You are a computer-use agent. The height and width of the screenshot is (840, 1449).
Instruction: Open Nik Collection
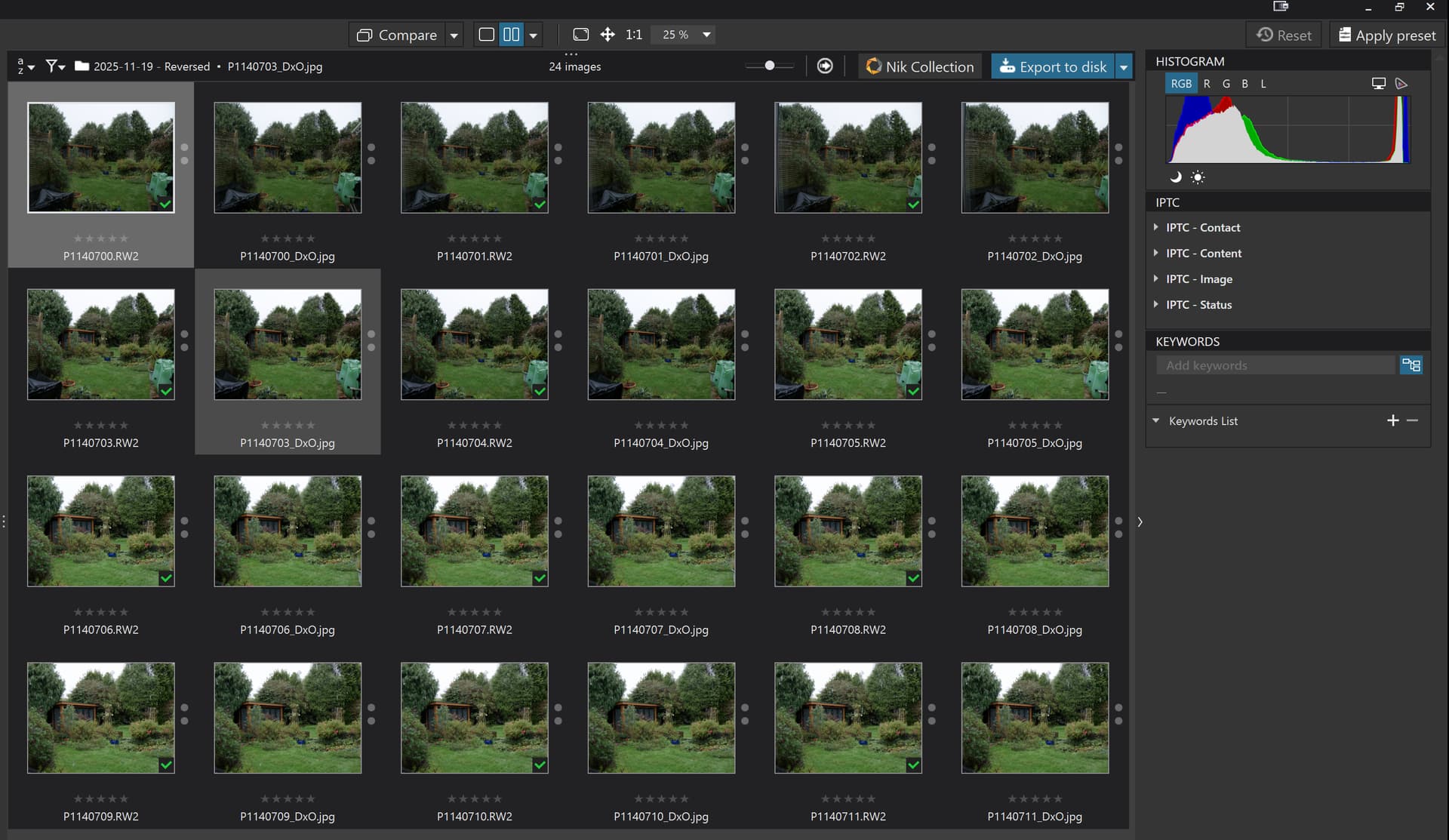920,67
